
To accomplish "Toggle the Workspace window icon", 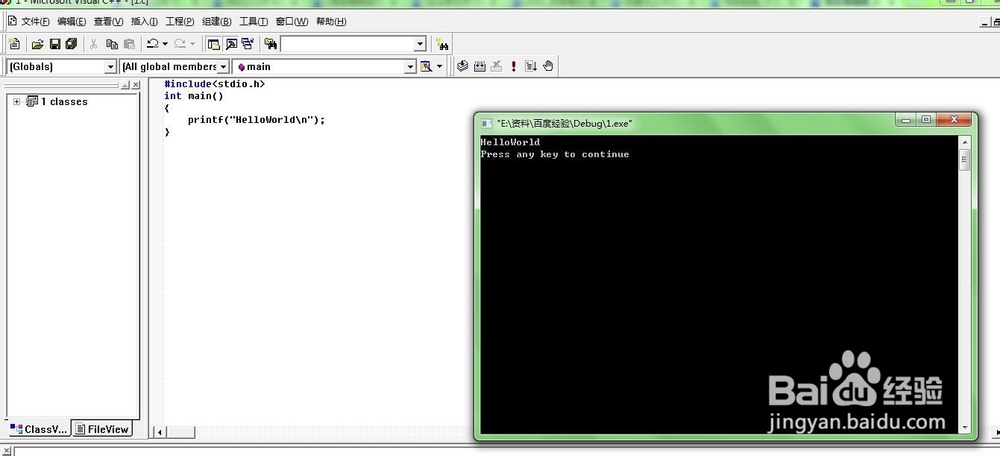I will point(214,44).
